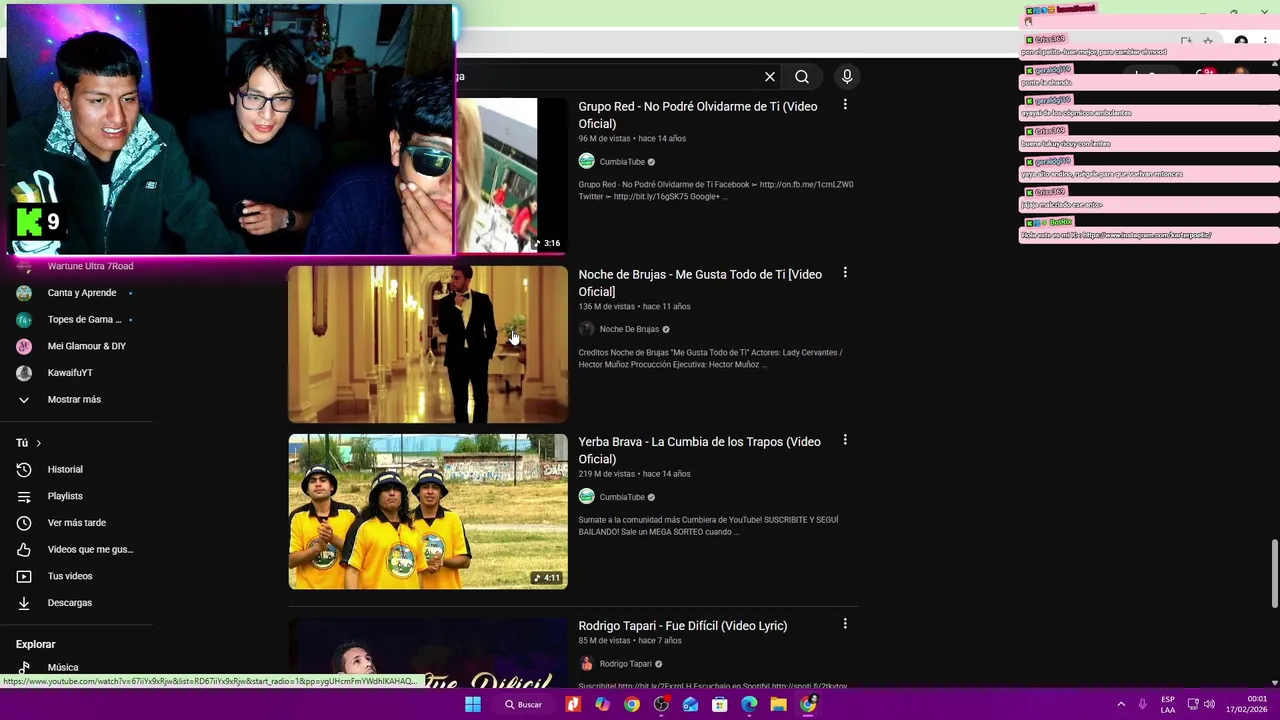Click '219 M de vistas • hace 14 años' text

tap(634, 474)
